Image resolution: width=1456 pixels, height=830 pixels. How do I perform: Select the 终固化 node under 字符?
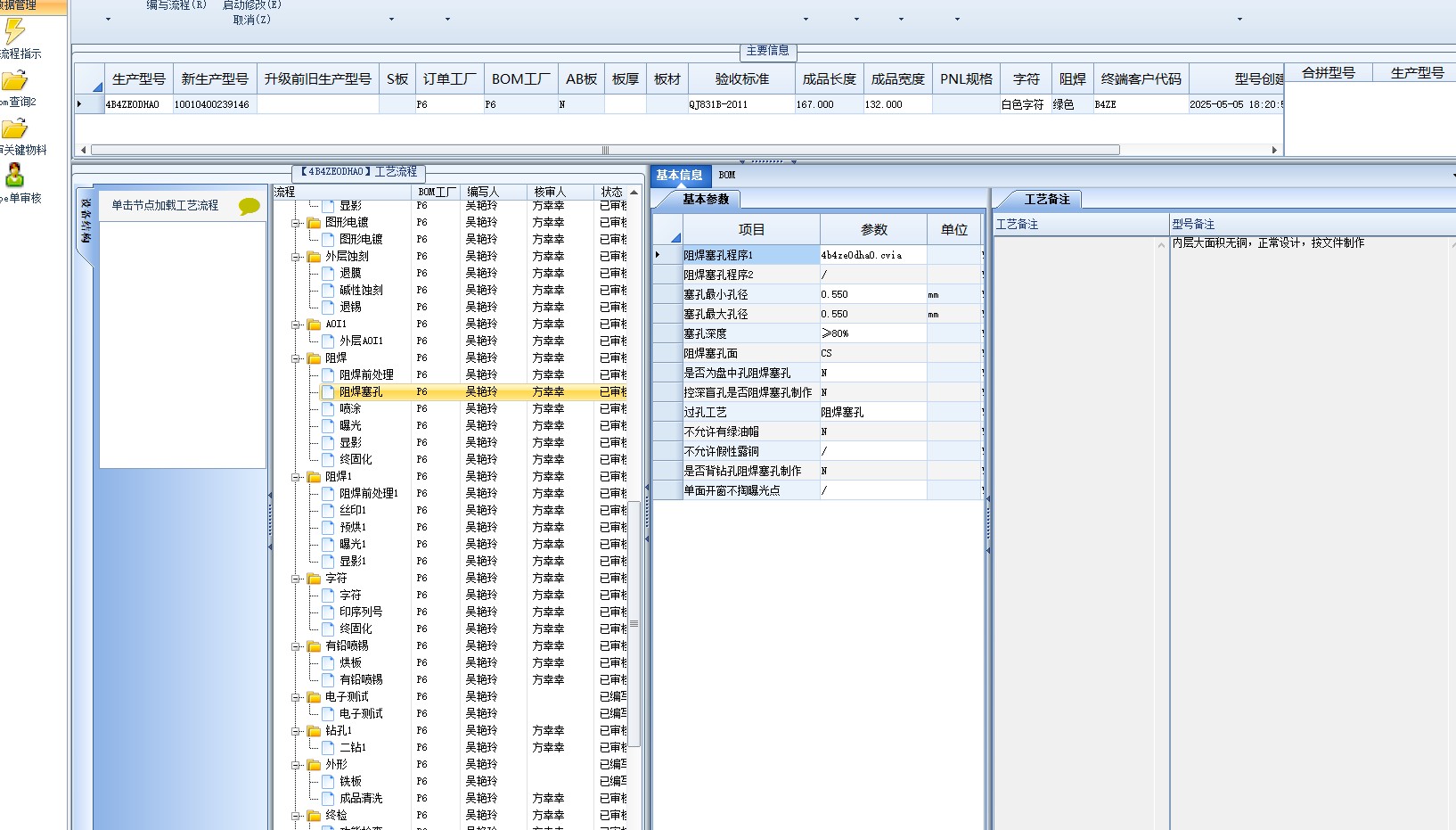pos(356,629)
